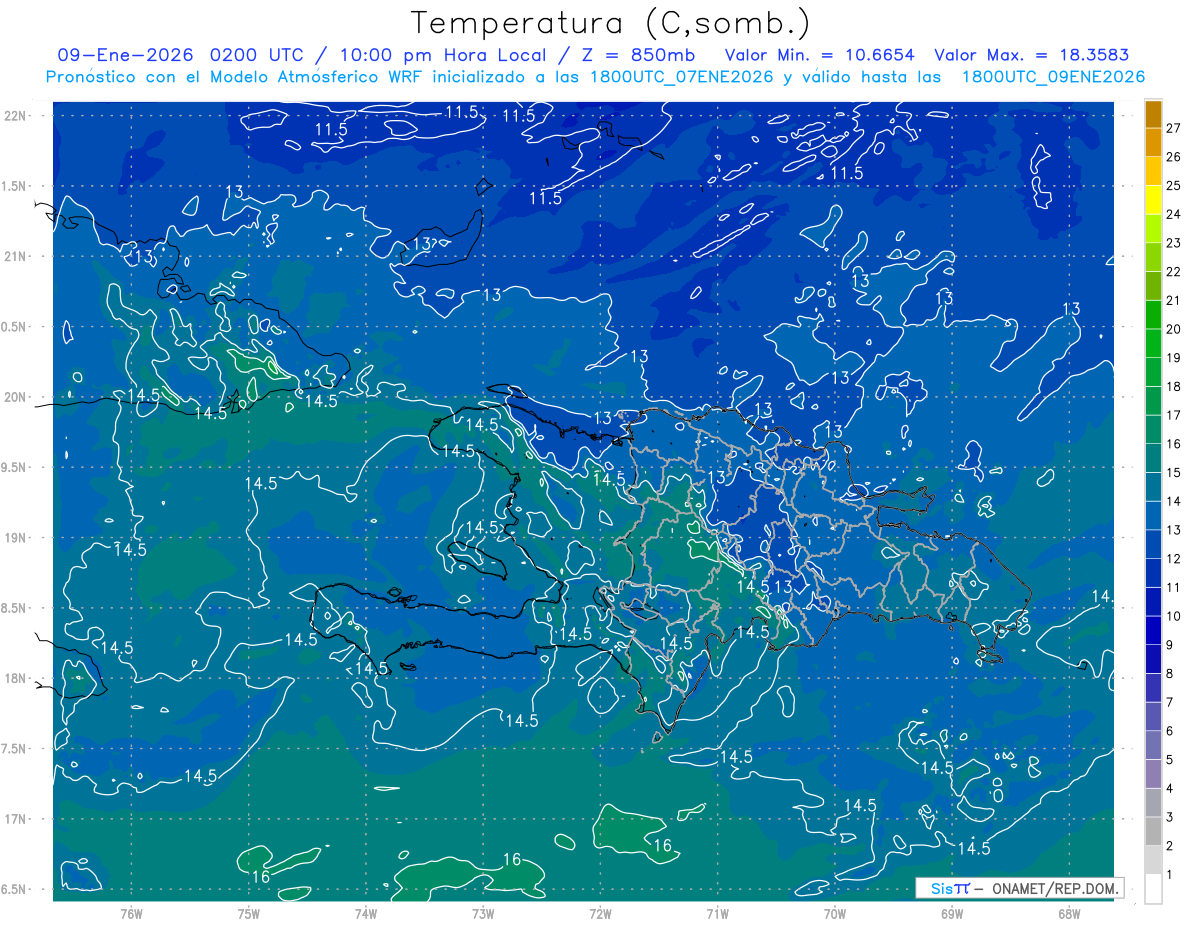Click the longitude label '71W'

coord(717,913)
